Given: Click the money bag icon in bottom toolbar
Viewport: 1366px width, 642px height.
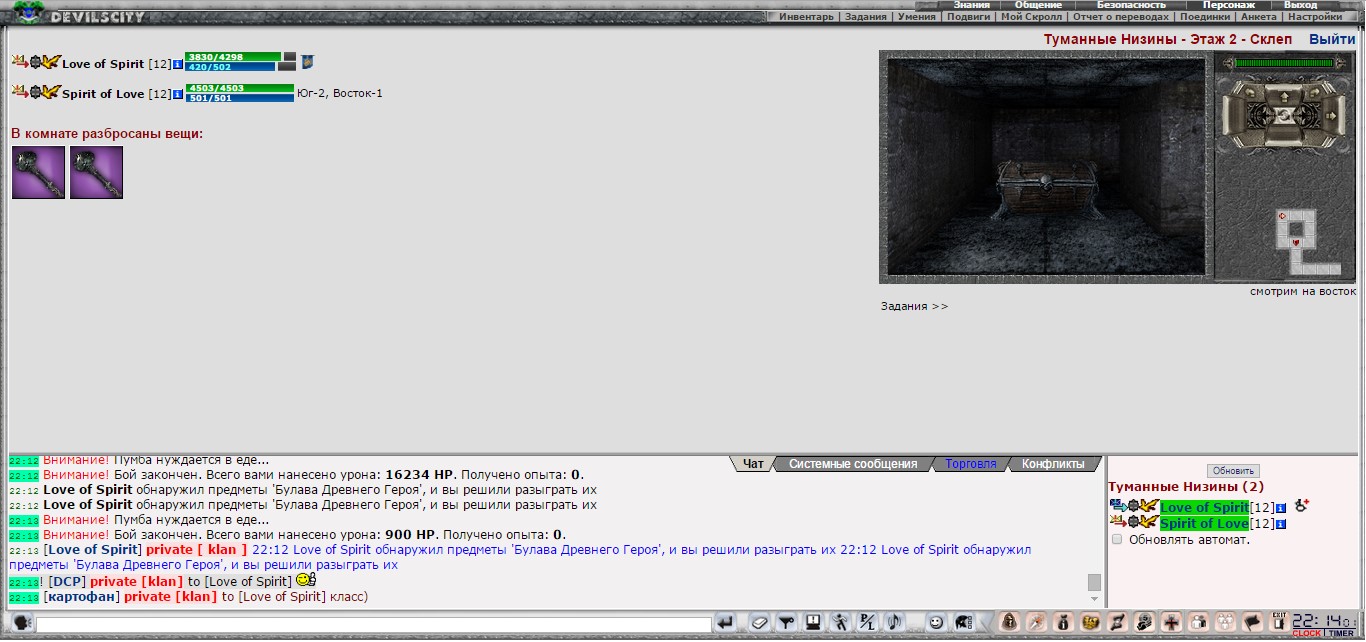Looking at the screenshot, I should pyautogui.click(x=1063, y=622).
